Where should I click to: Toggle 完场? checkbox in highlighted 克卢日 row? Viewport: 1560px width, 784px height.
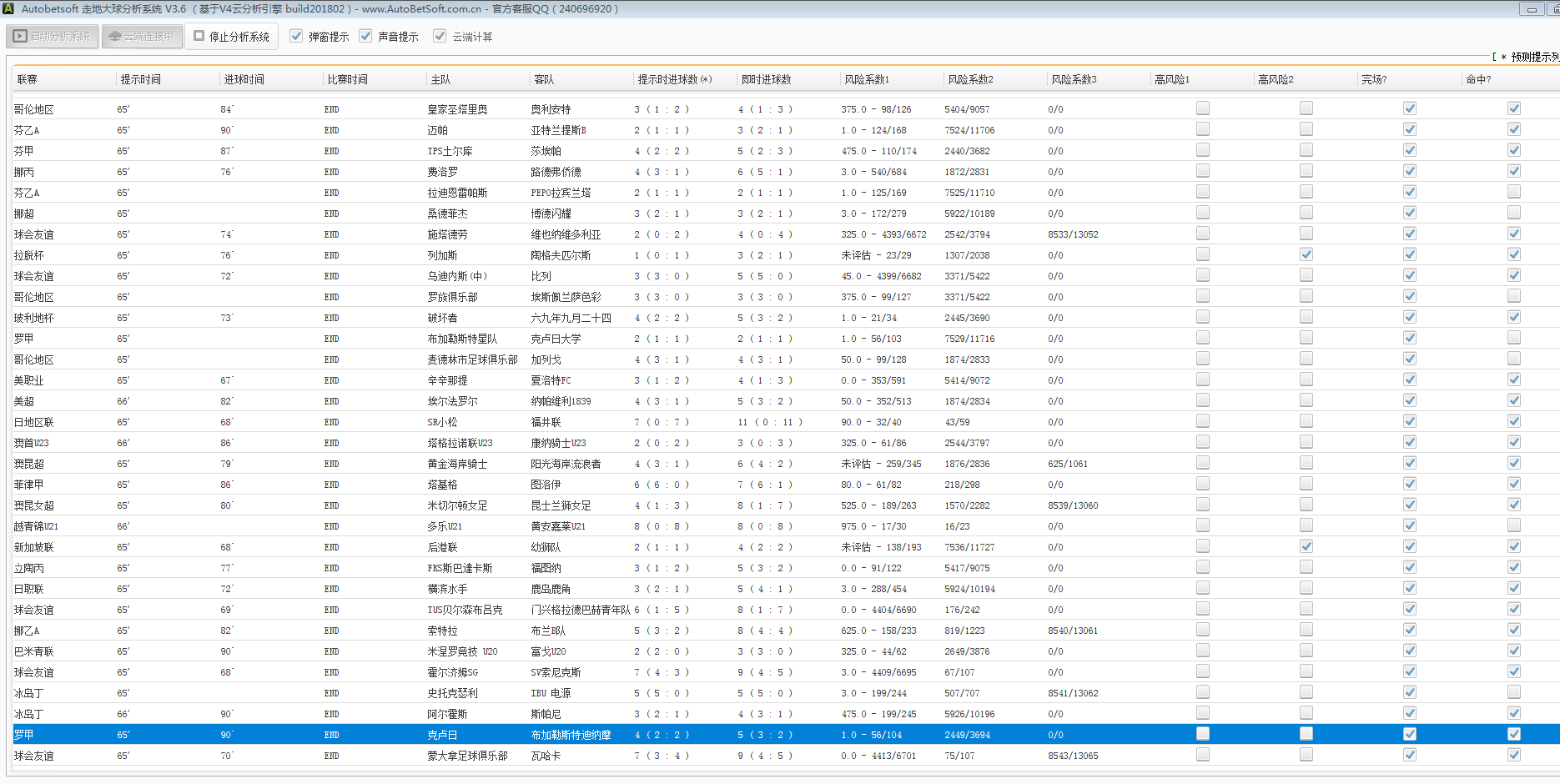pyautogui.click(x=1410, y=734)
